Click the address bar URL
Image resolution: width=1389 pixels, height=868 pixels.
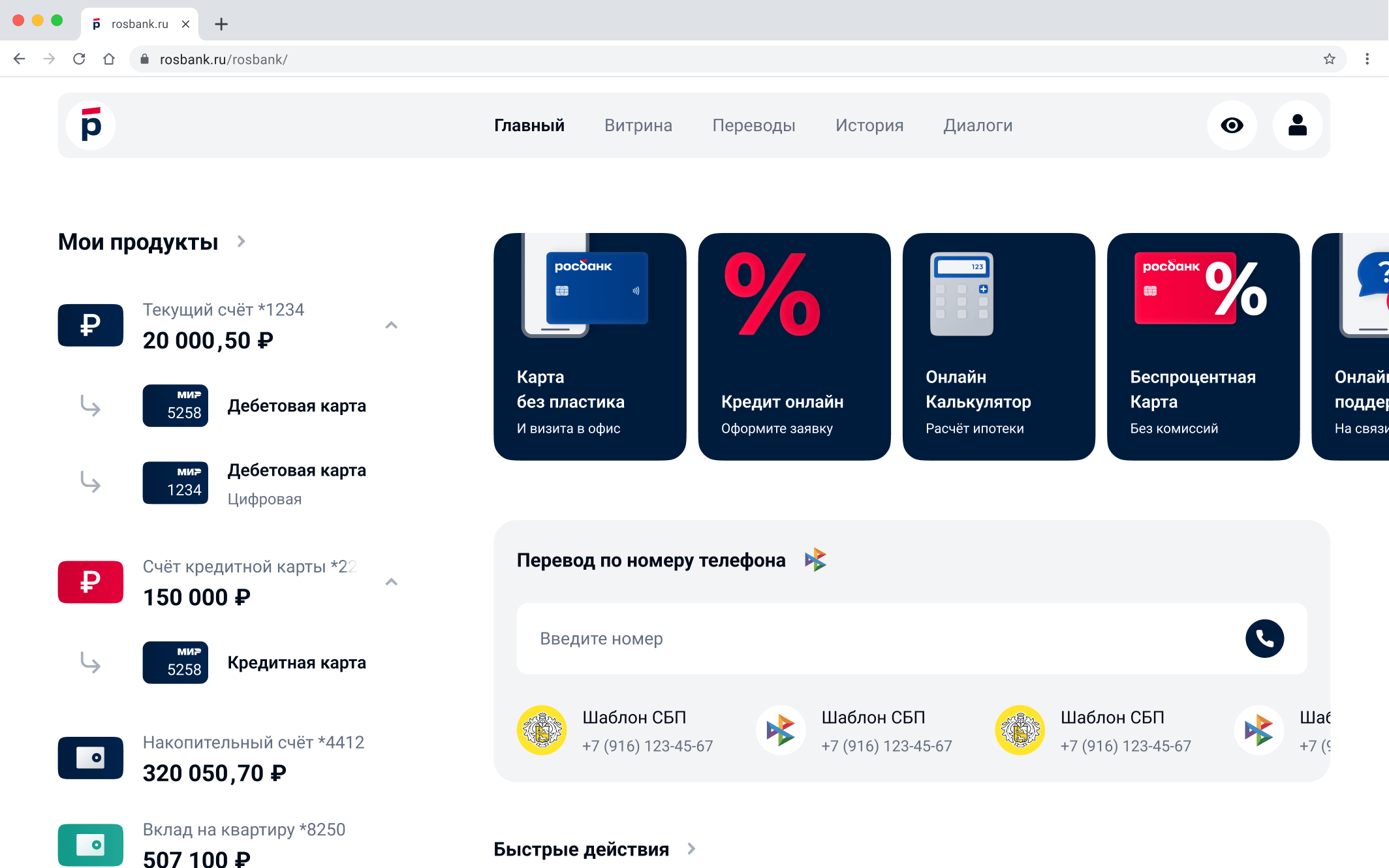click(x=223, y=59)
